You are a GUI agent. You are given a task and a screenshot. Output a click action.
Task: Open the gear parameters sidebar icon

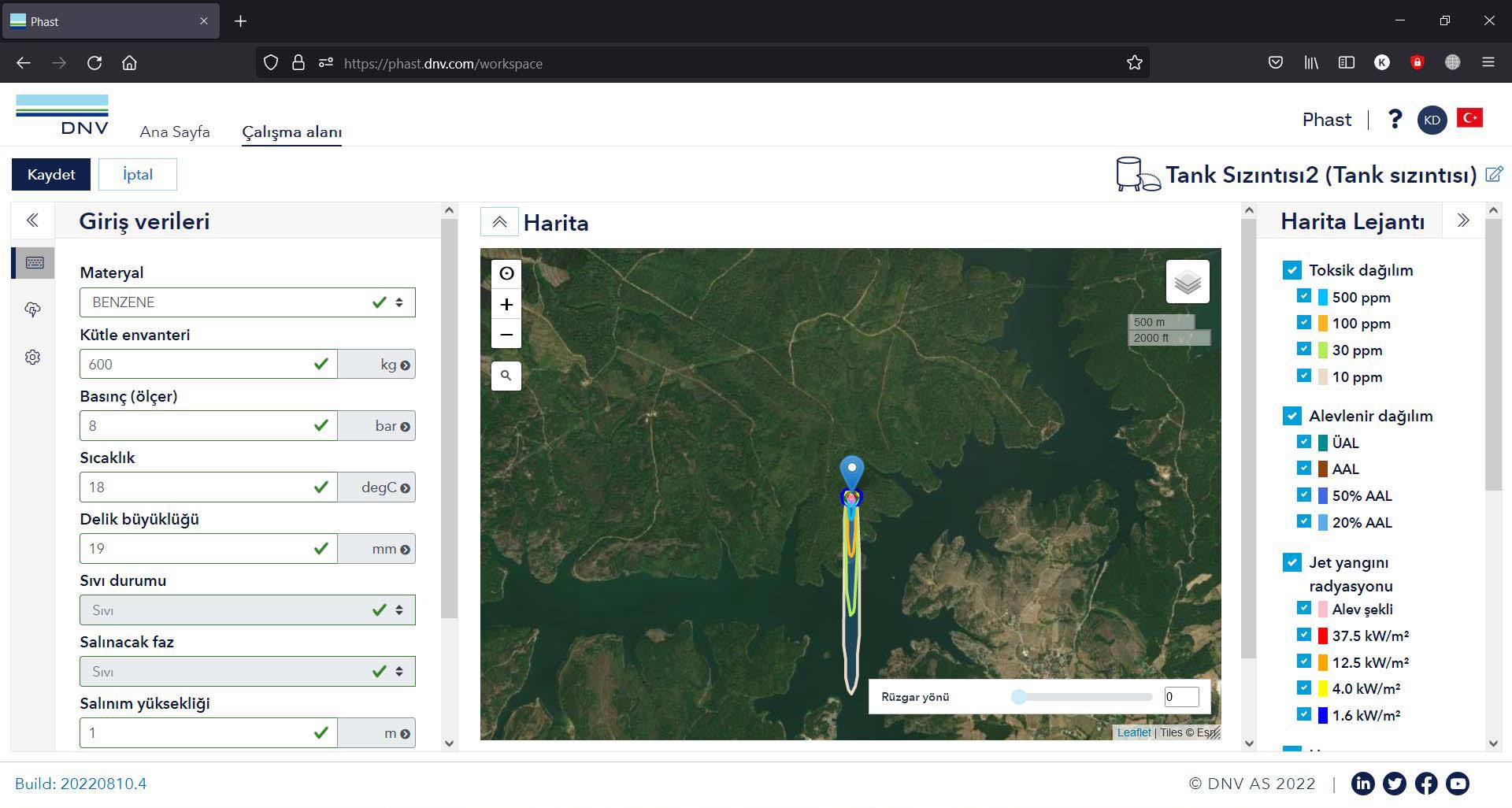[x=32, y=357]
